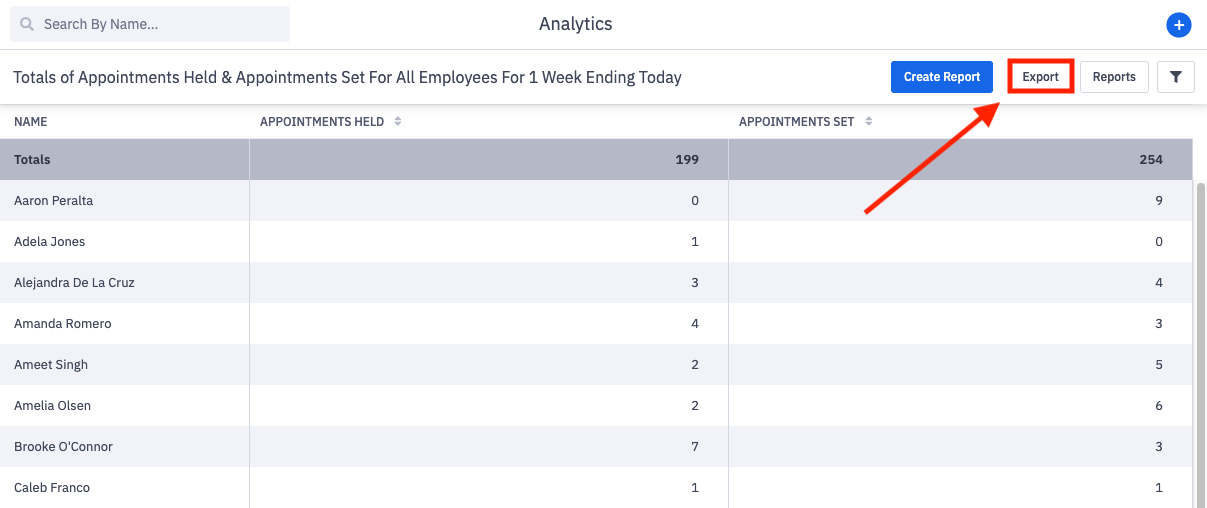
Task: Click the vertical table scrollbar
Action: click(1200, 340)
